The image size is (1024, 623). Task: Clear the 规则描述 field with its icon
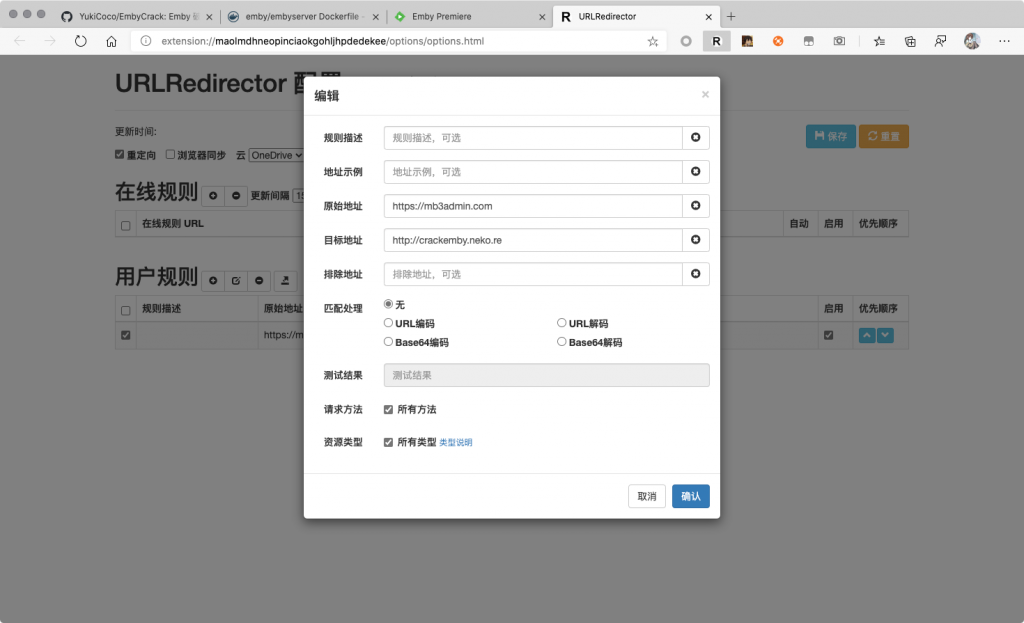[x=696, y=138]
